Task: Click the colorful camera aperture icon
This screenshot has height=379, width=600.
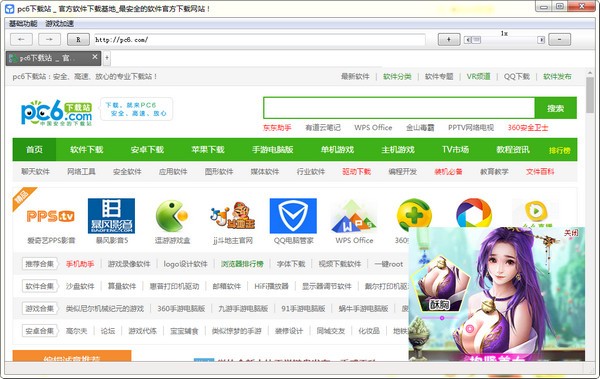Action: click(x=474, y=213)
